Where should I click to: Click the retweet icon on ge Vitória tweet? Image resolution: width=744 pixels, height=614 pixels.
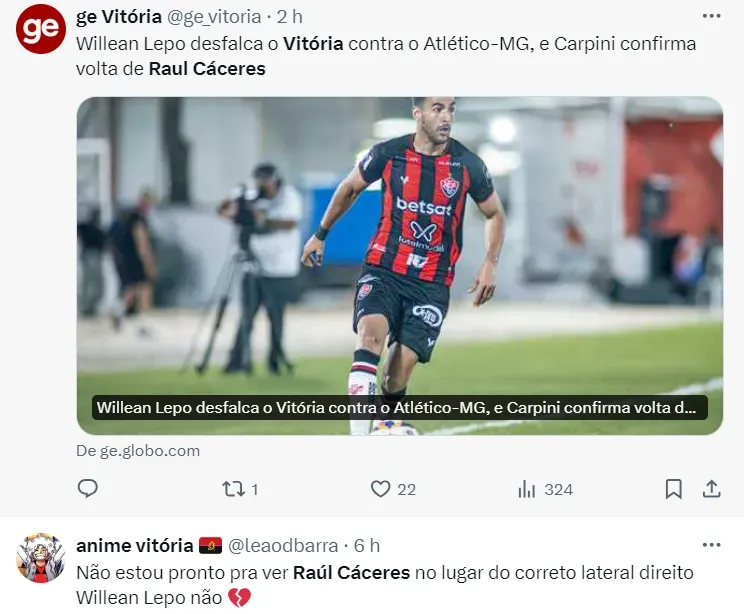[x=233, y=489]
